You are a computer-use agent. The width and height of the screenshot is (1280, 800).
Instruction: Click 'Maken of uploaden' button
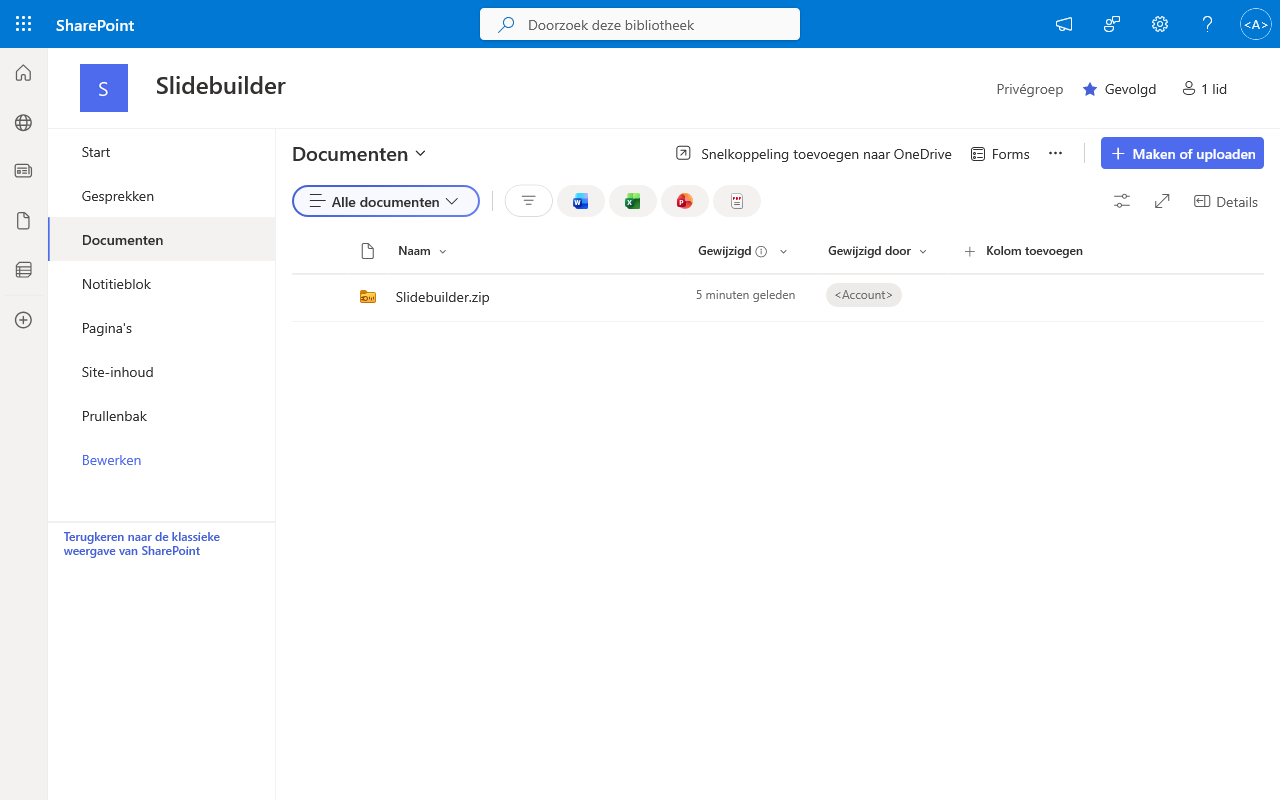(x=1182, y=154)
